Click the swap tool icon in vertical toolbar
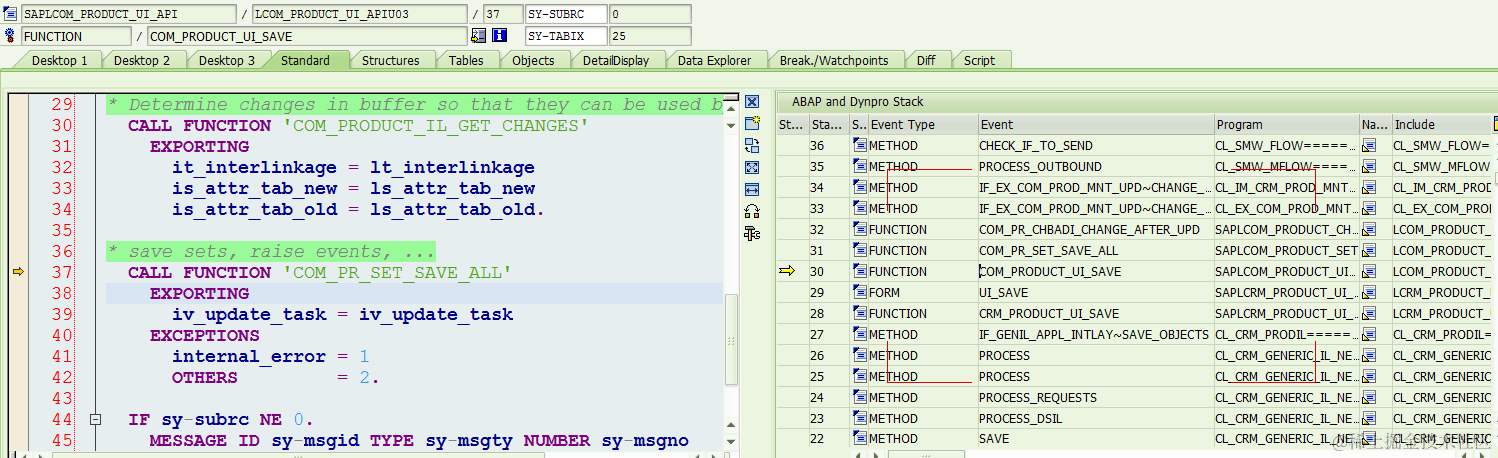This screenshot has width=1498, height=458. pos(752,145)
